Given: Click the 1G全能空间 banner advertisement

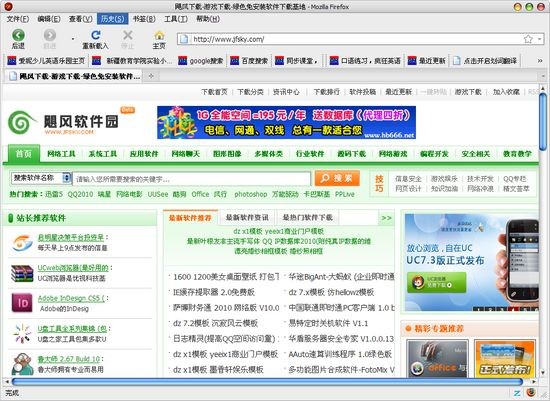Looking at the screenshot, I should [286, 122].
